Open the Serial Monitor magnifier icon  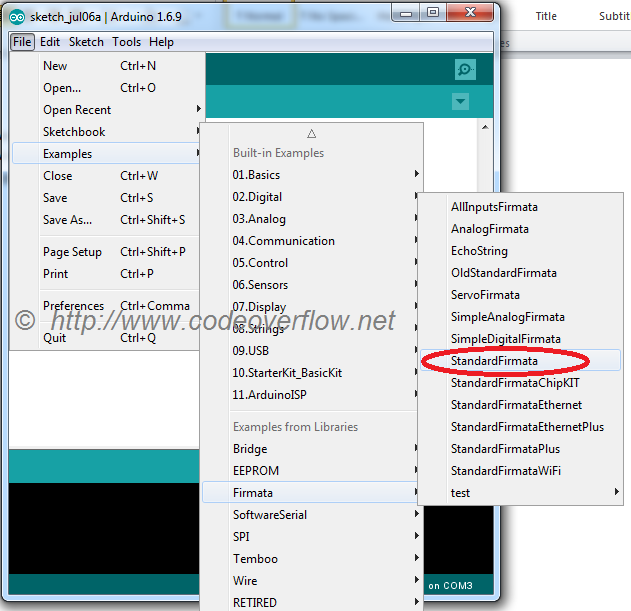click(x=465, y=70)
